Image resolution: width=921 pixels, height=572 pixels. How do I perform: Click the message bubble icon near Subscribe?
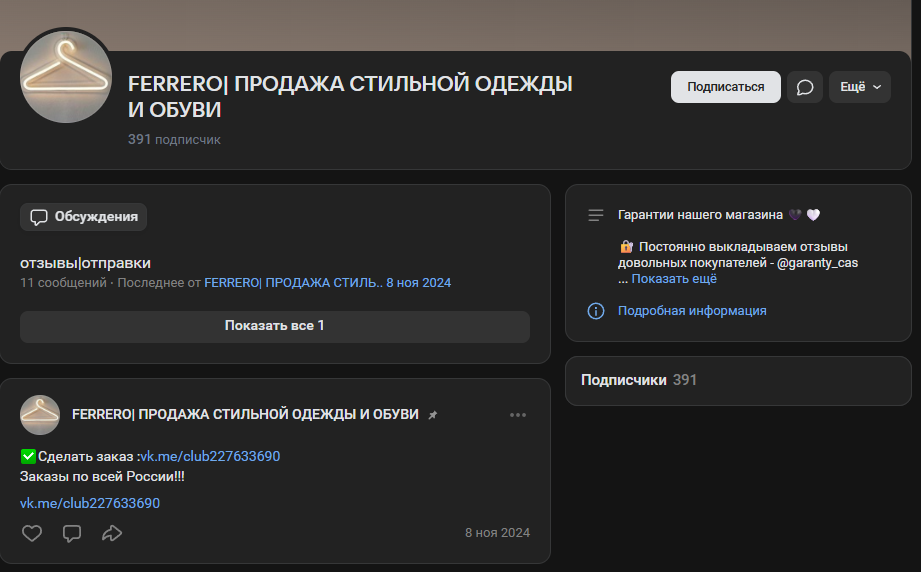(804, 87)
